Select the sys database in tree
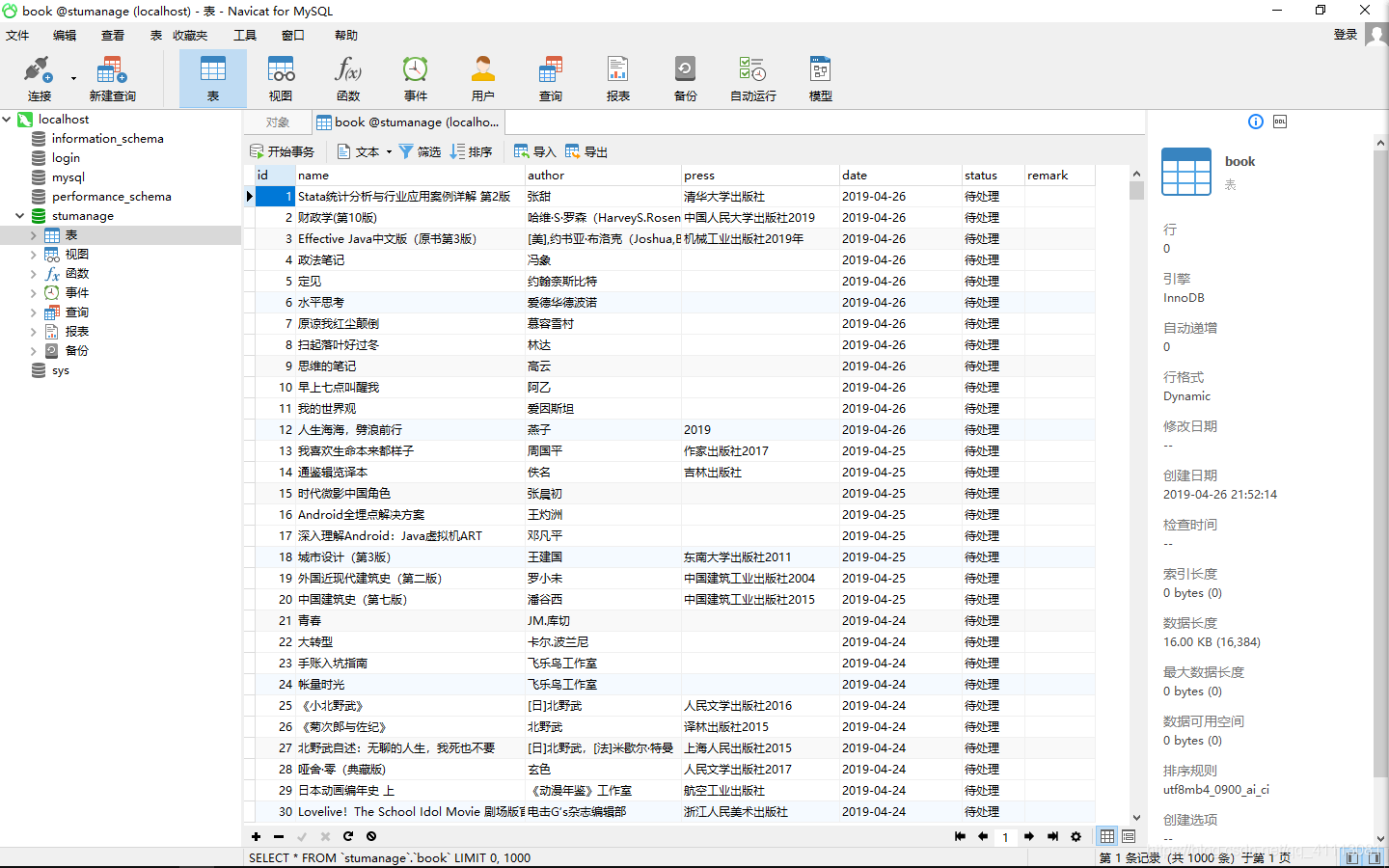1389x868 pixels. tap(61, 370)
